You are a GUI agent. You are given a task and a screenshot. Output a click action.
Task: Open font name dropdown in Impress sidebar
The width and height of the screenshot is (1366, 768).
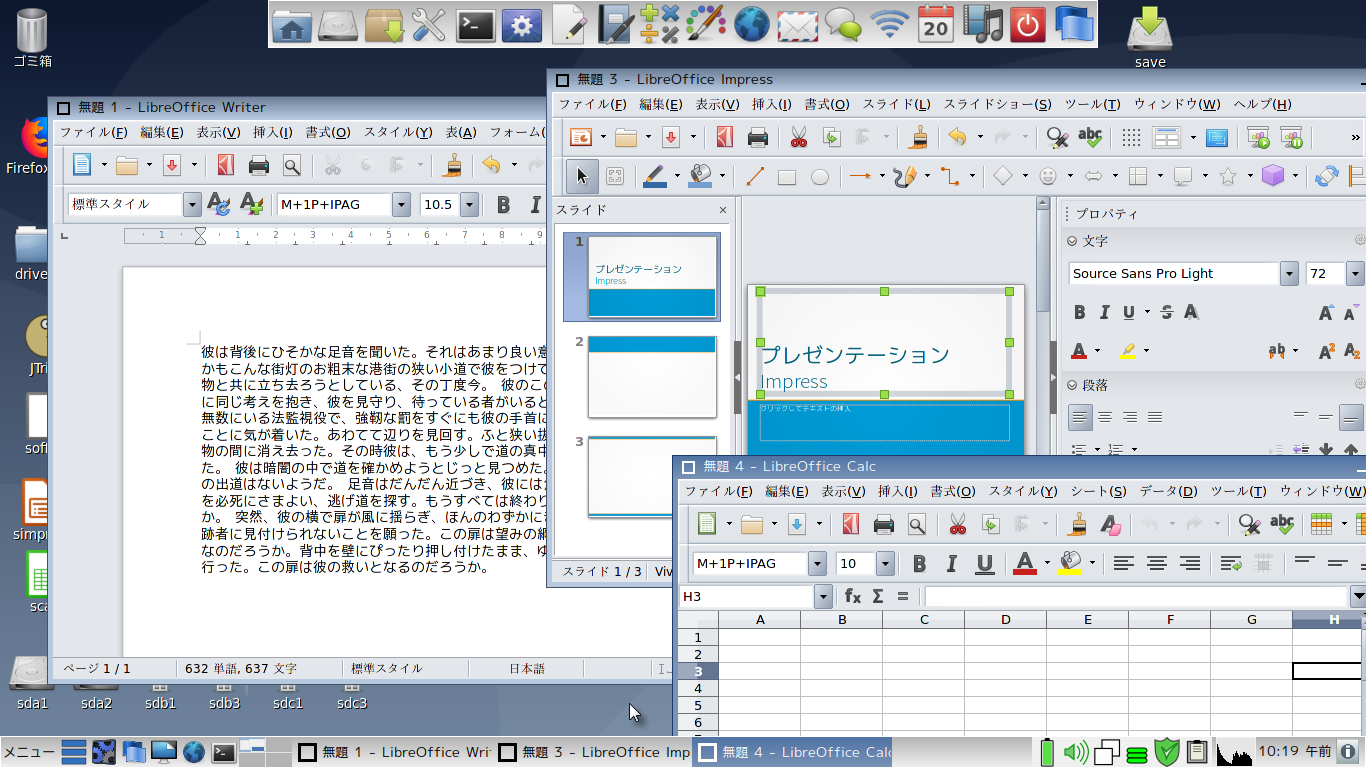[1289, 273]
